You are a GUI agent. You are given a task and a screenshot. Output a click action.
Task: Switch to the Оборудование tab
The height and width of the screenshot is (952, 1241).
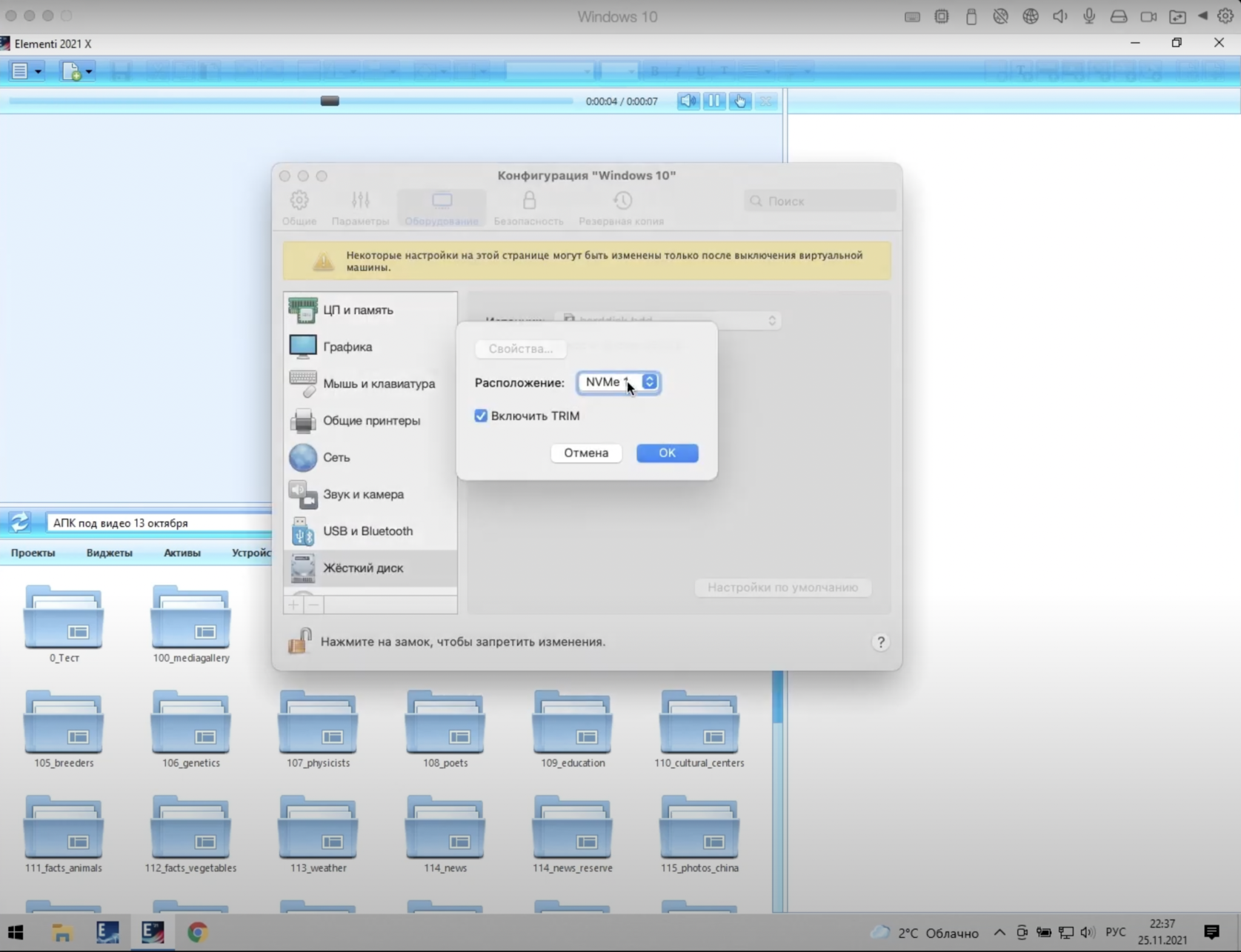[x=442, y=208]
